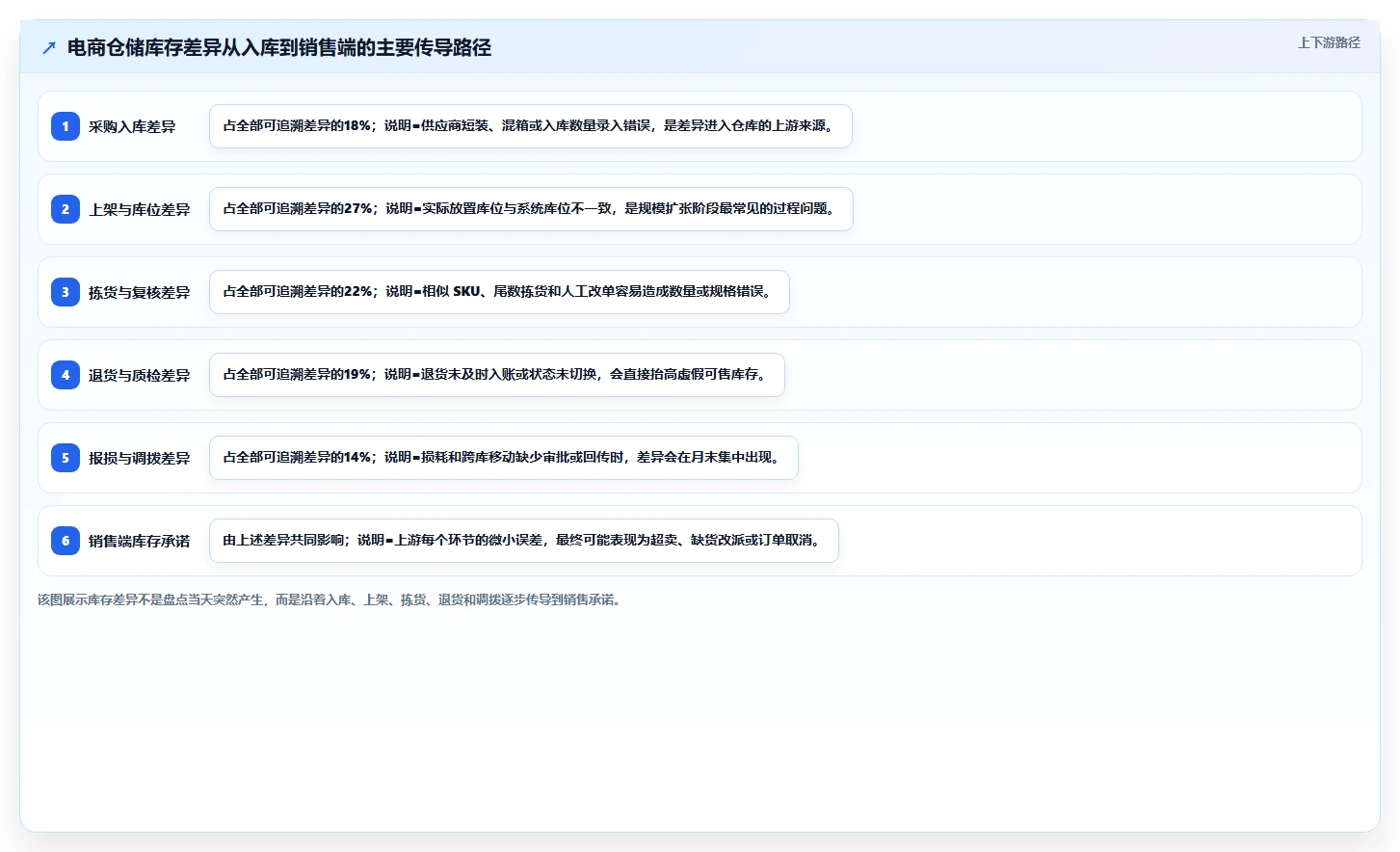Click the 上下游路径 tag

1329,42
